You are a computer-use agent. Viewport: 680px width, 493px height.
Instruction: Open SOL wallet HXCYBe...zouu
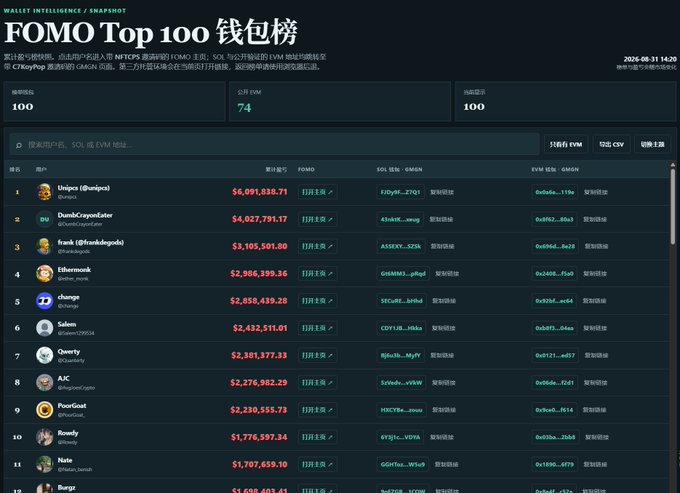point(401,410)
